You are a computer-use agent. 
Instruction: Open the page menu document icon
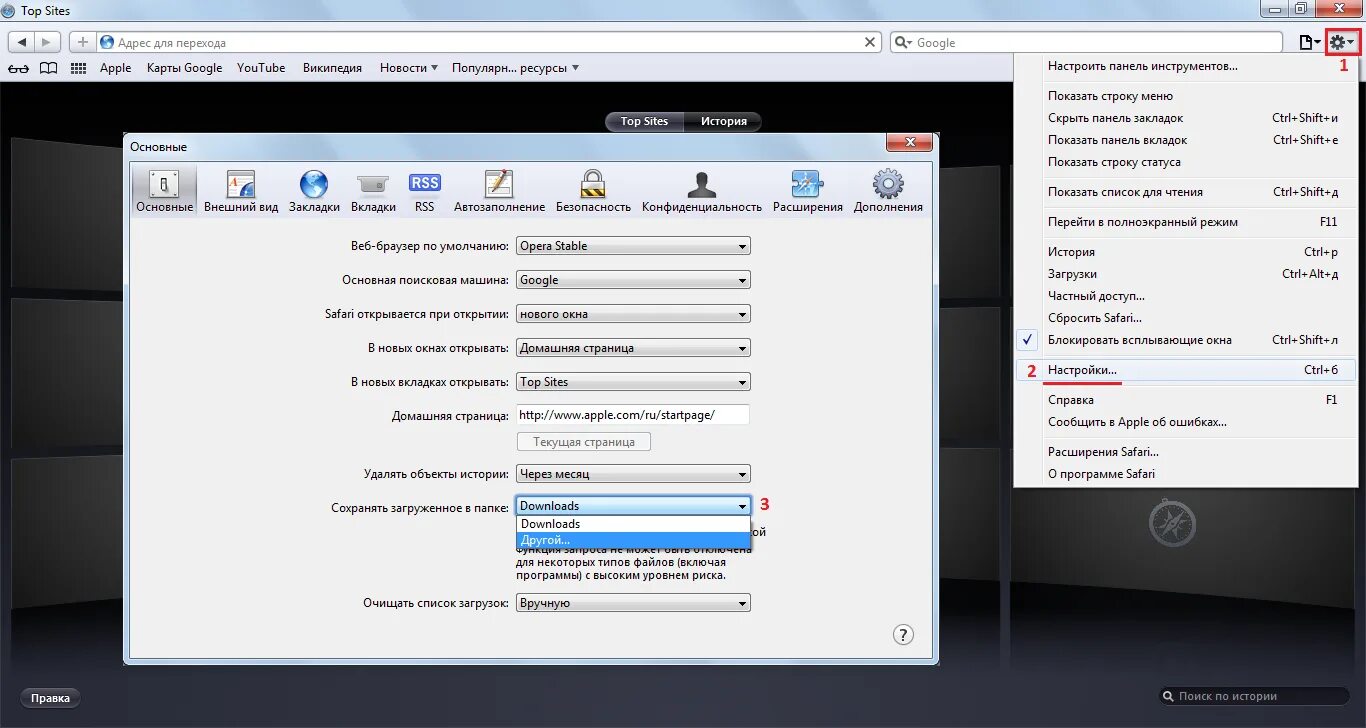click(1308, 42)
